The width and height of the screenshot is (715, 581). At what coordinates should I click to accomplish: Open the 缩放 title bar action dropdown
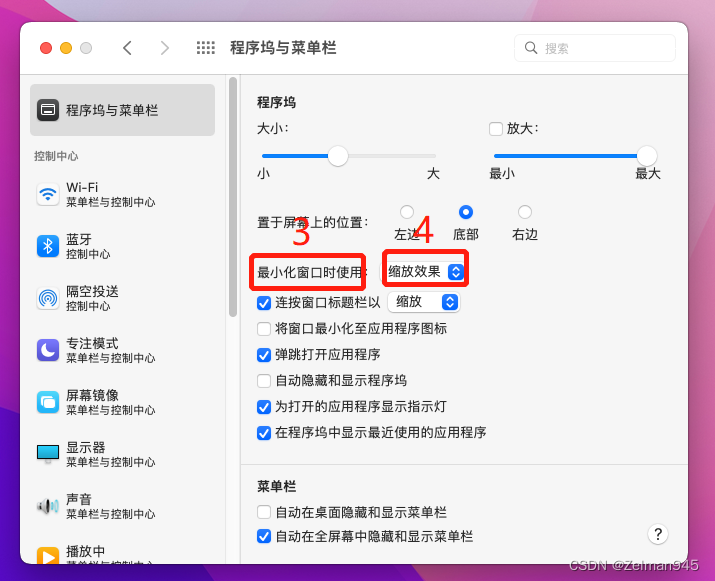[424, 302]
